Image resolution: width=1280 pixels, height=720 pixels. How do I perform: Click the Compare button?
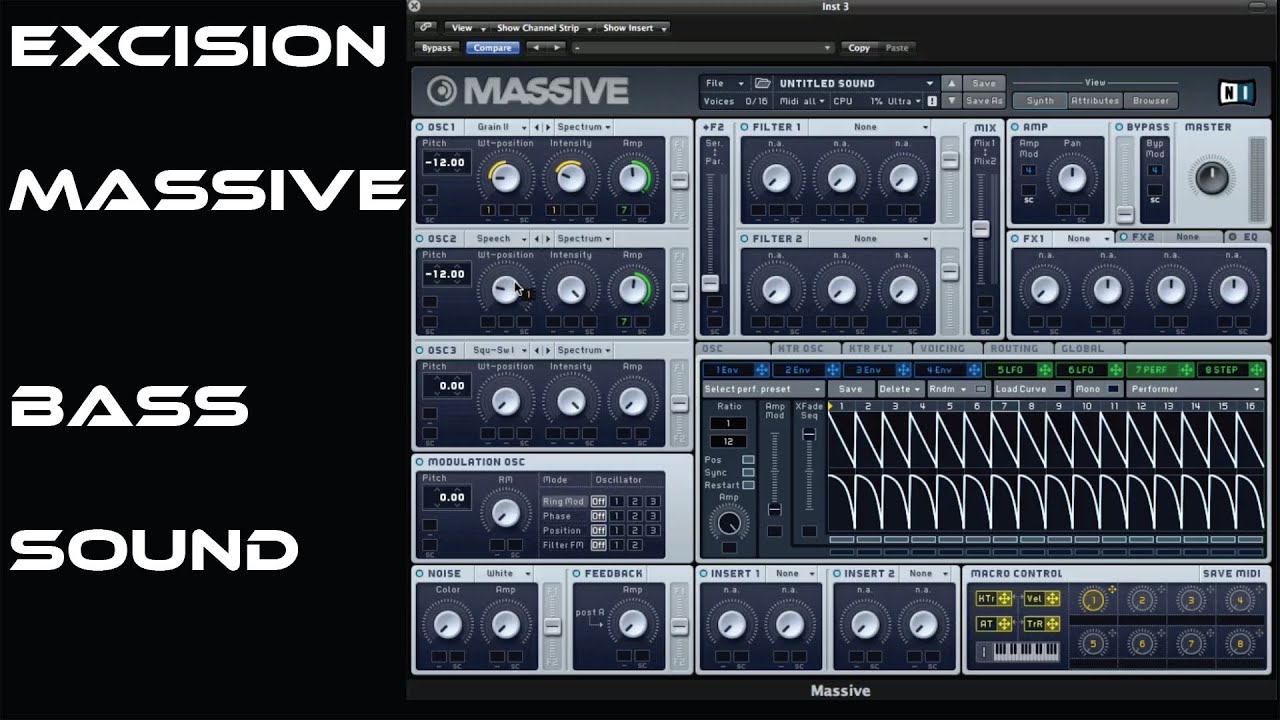pos(492,47)
